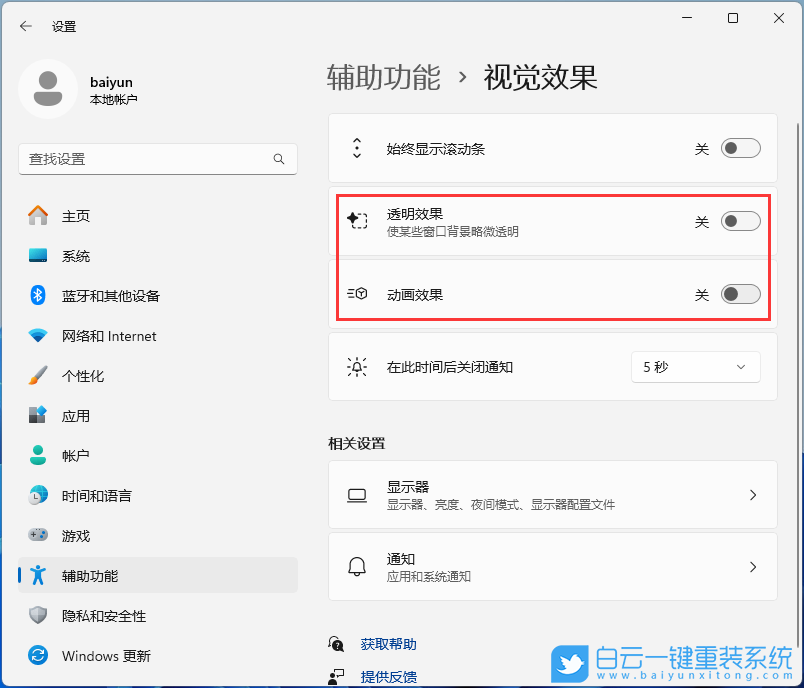
Task: Enable the 始终显示滚动条 switch
Action: pyautogui.click(x=740, y=147)
